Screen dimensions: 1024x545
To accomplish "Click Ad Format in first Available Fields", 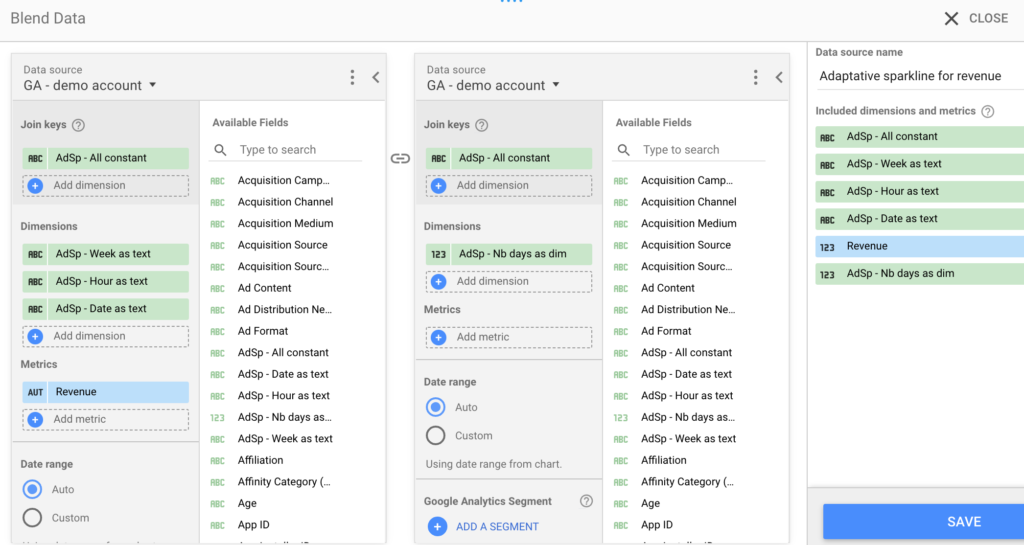I will click(263, 332).
